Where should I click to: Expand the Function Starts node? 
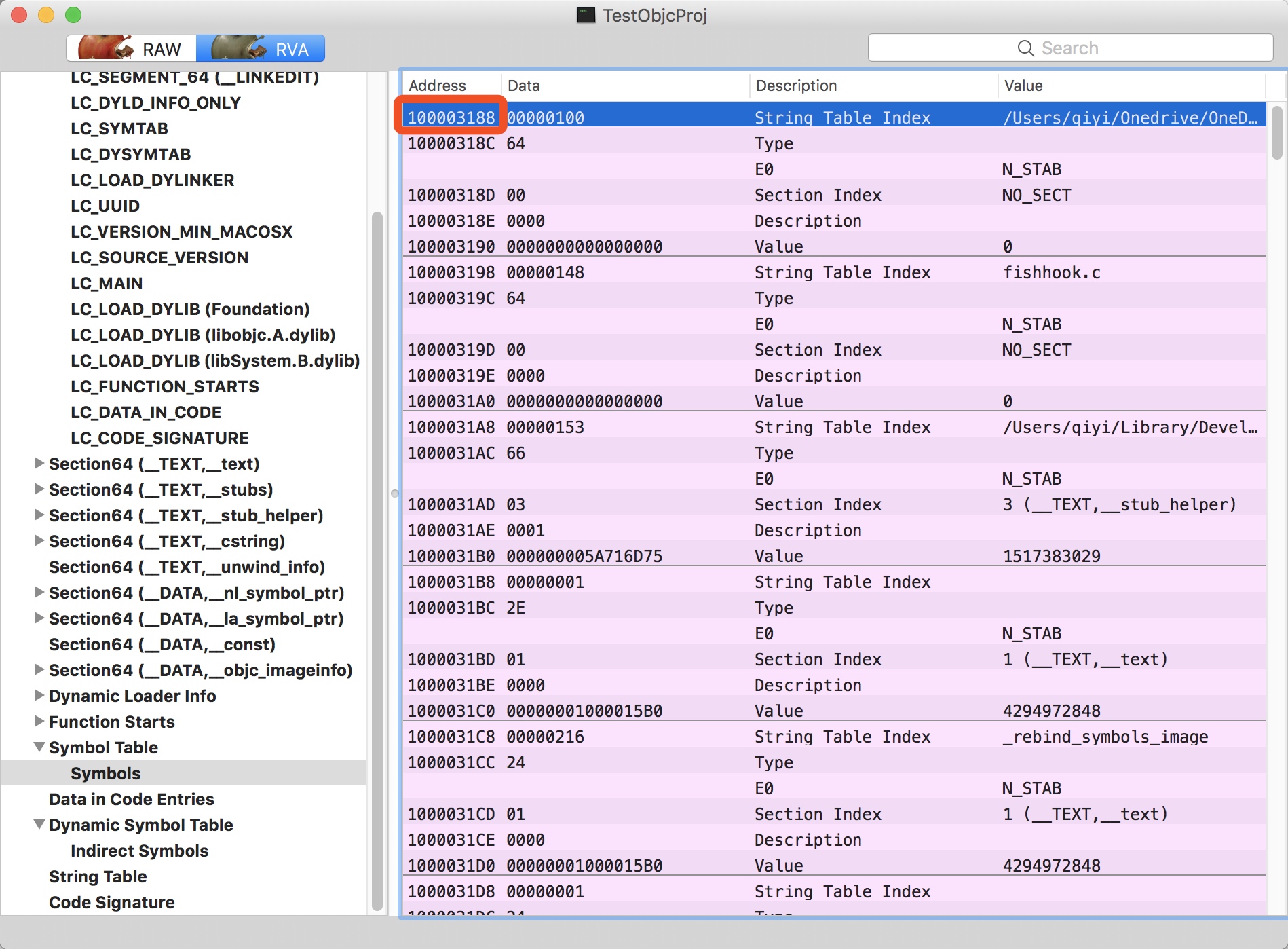[x=39, y=721]
